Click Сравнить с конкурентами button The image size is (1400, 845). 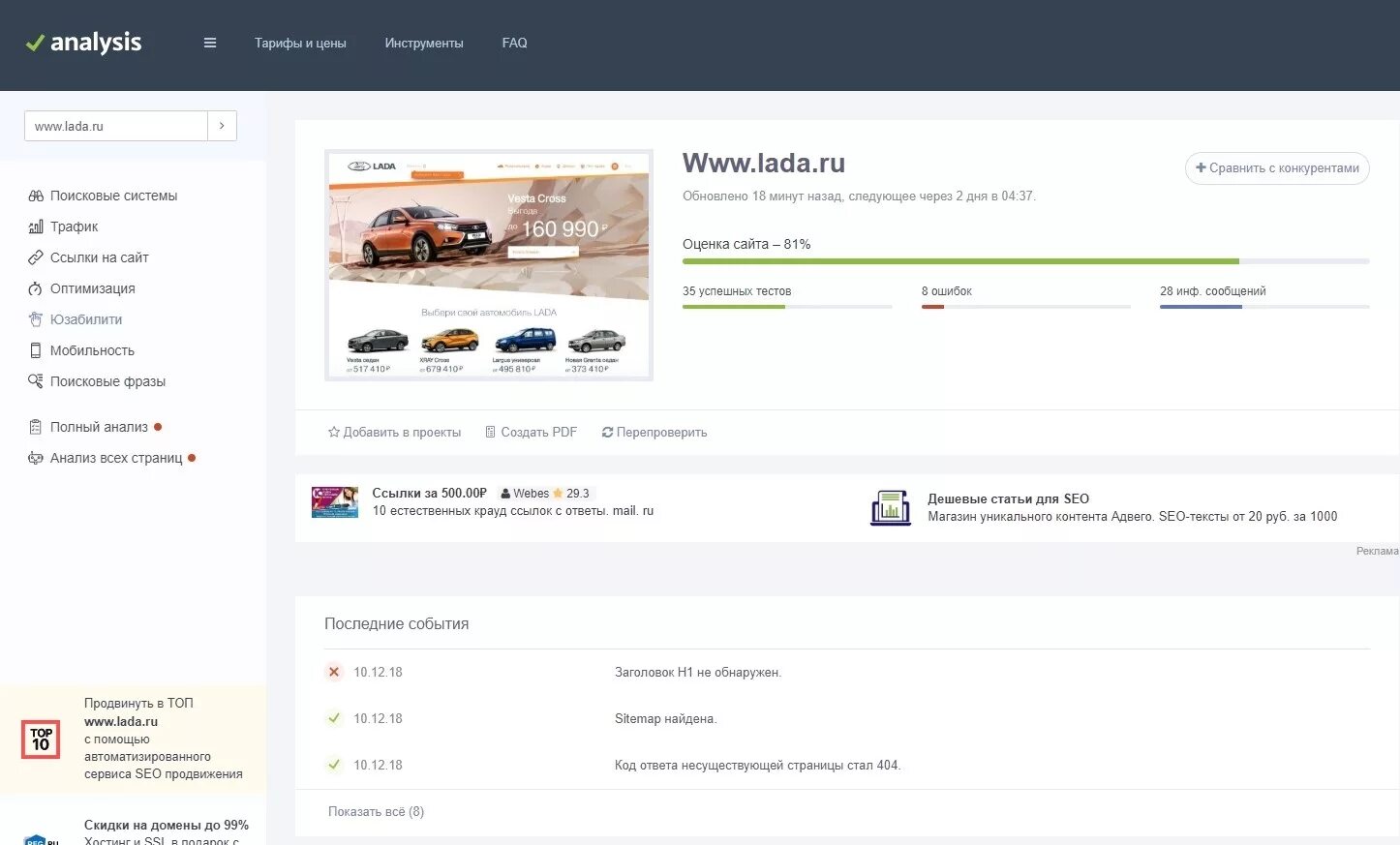point(1277,168)
